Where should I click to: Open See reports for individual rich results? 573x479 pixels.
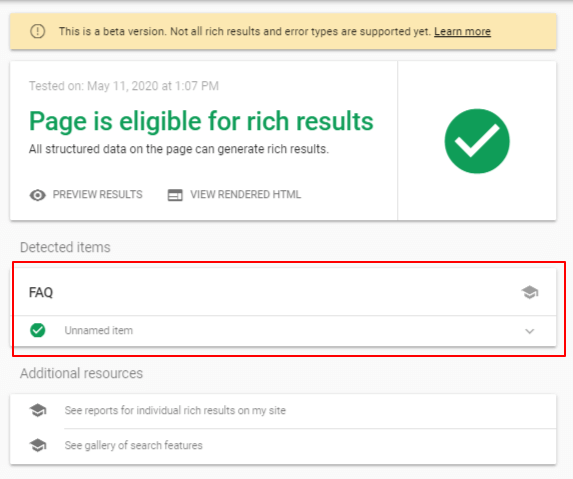coord(175,410)
